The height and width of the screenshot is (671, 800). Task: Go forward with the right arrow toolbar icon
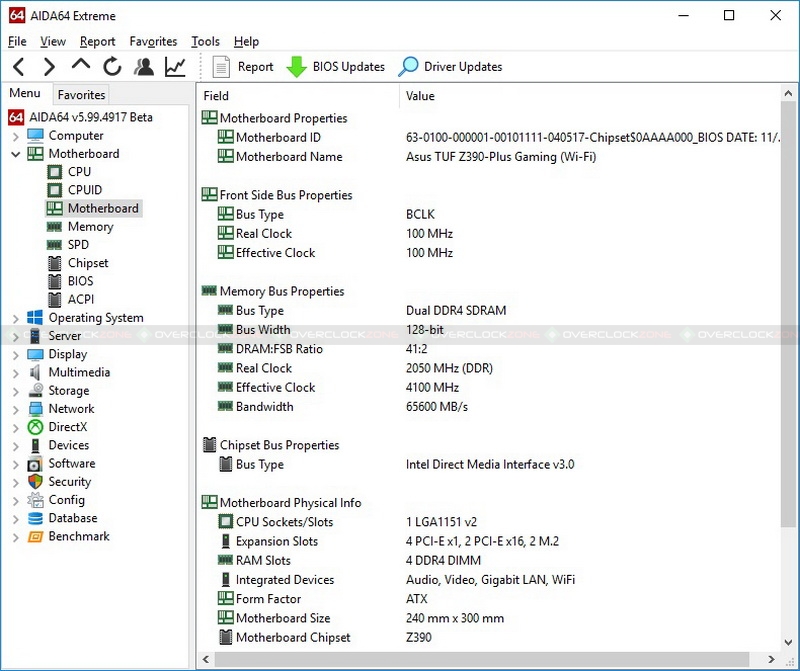[49, 67]
